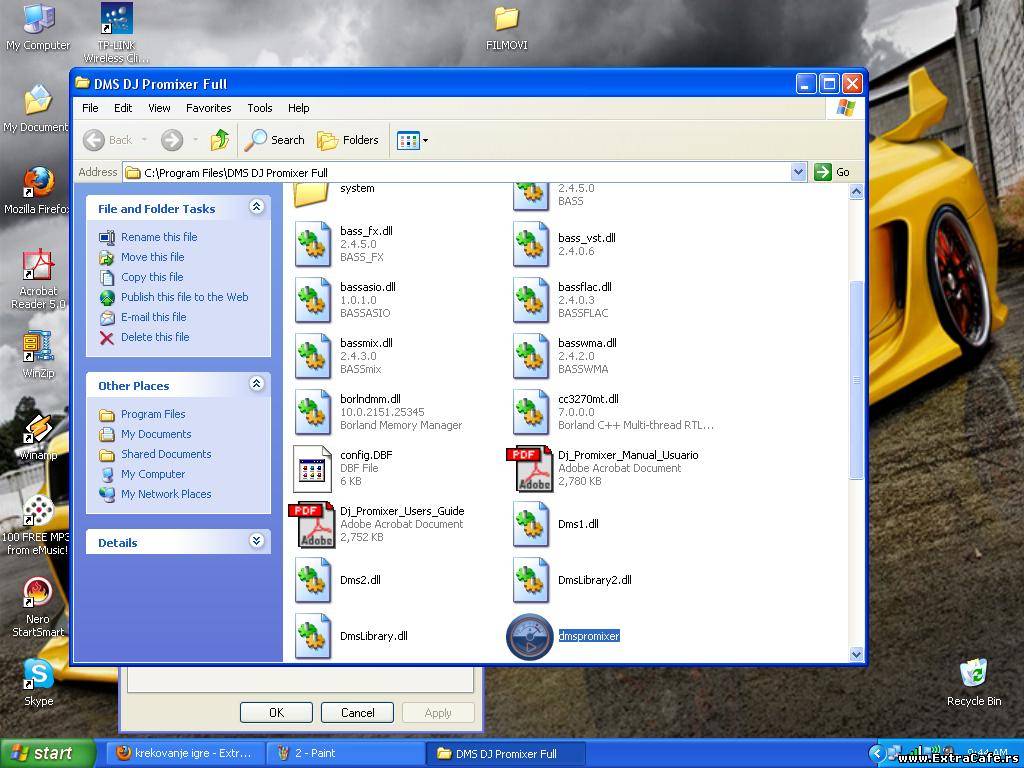Click the Up folder toolbar icon
The image size is (1024, 768).
point(219,140)
